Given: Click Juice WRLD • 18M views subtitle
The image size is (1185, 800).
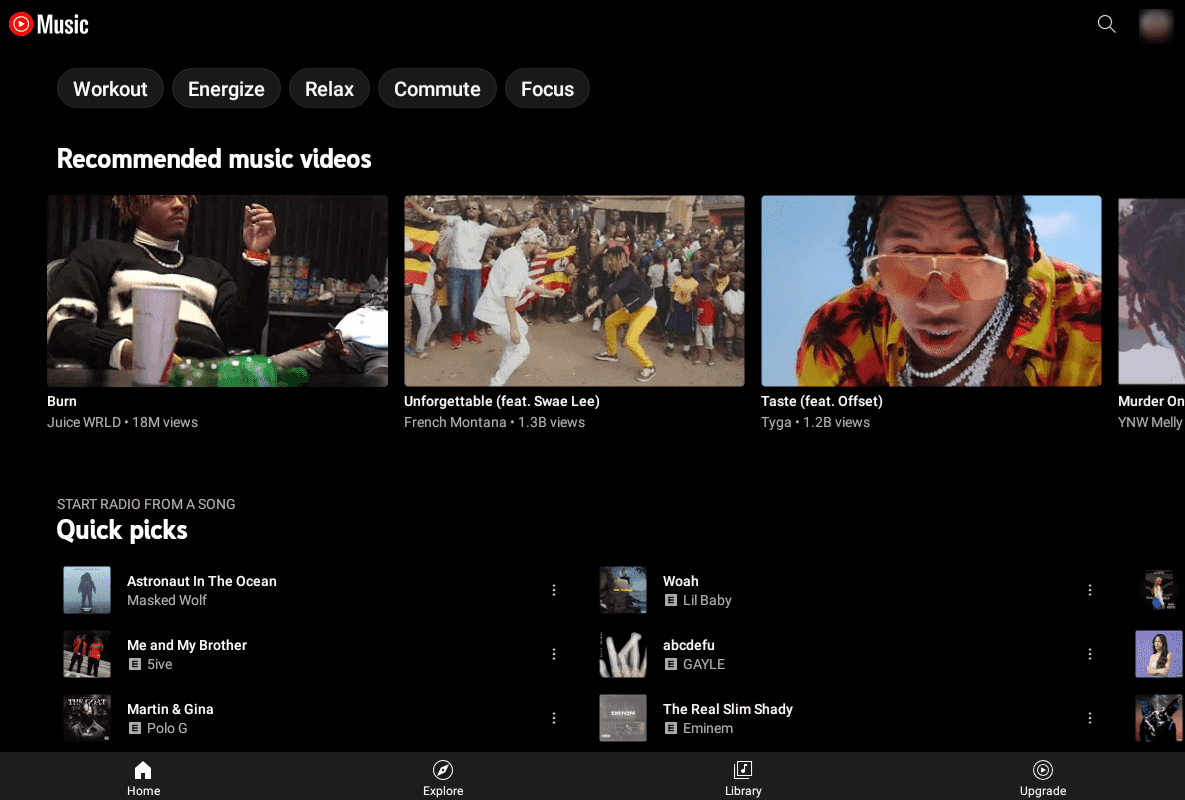Looking at the screenshot, I should coord(122,422).
